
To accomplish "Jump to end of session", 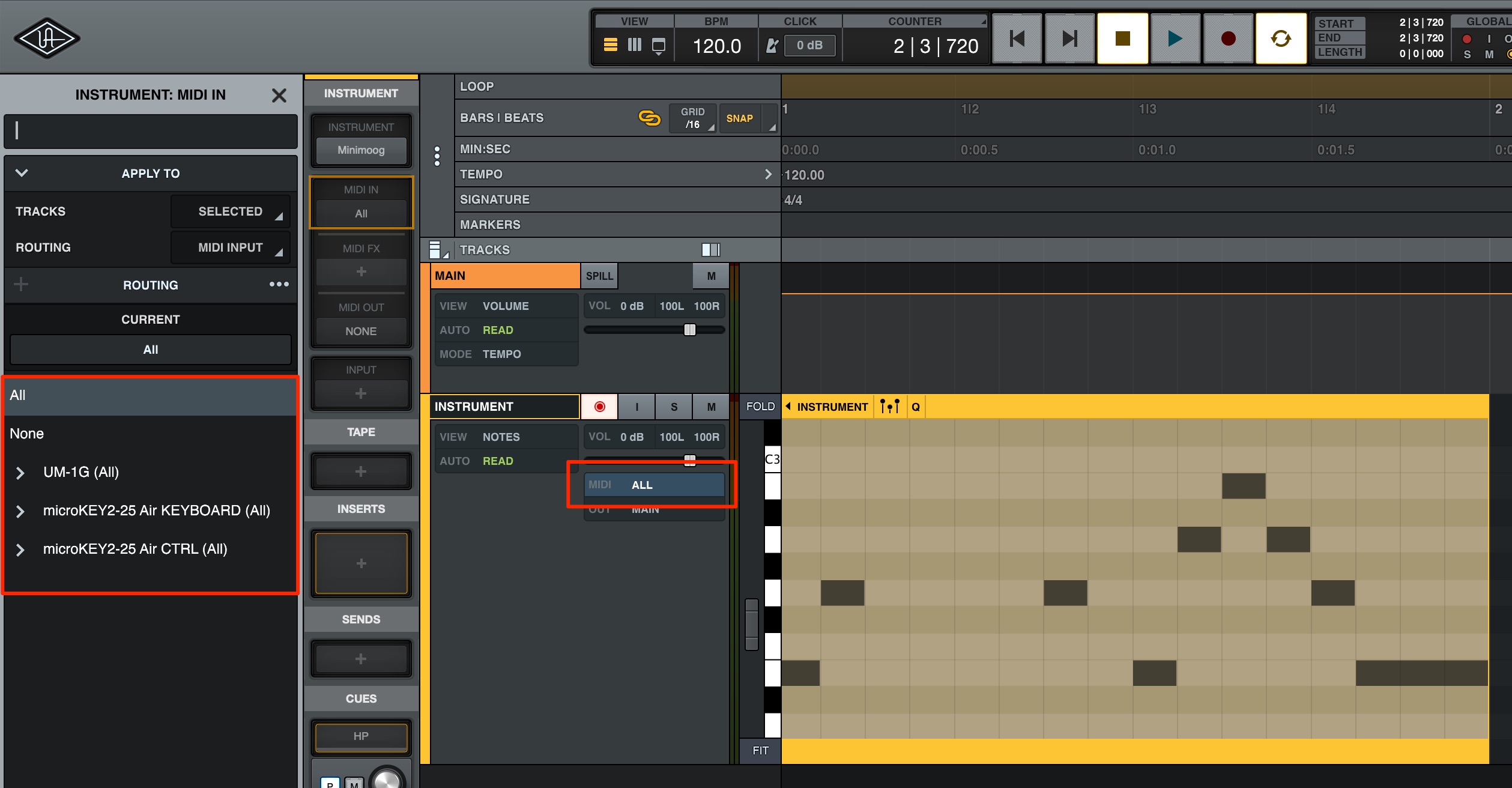I will [1069, 38].
